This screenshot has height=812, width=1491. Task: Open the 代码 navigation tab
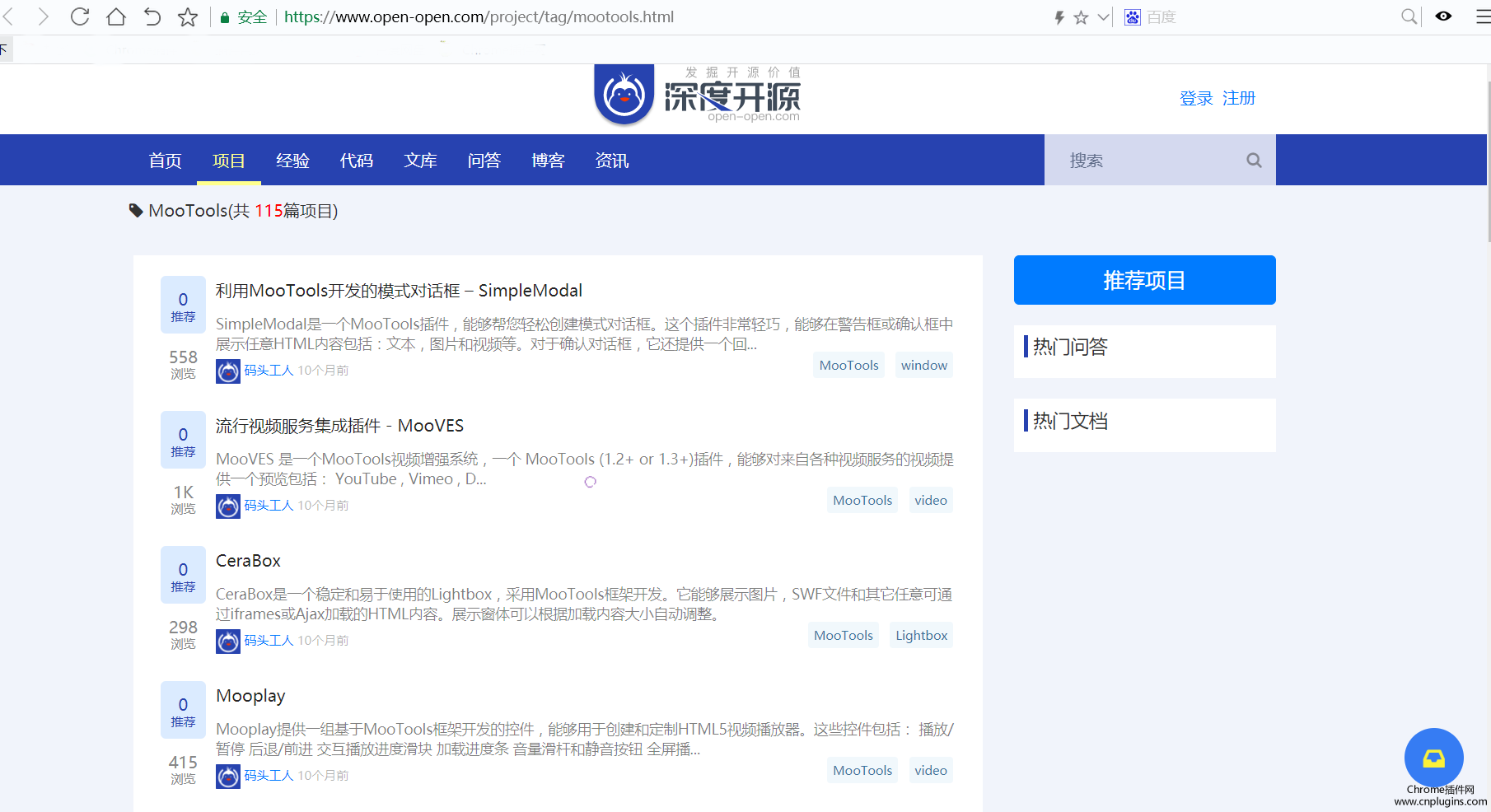[357, 161]
